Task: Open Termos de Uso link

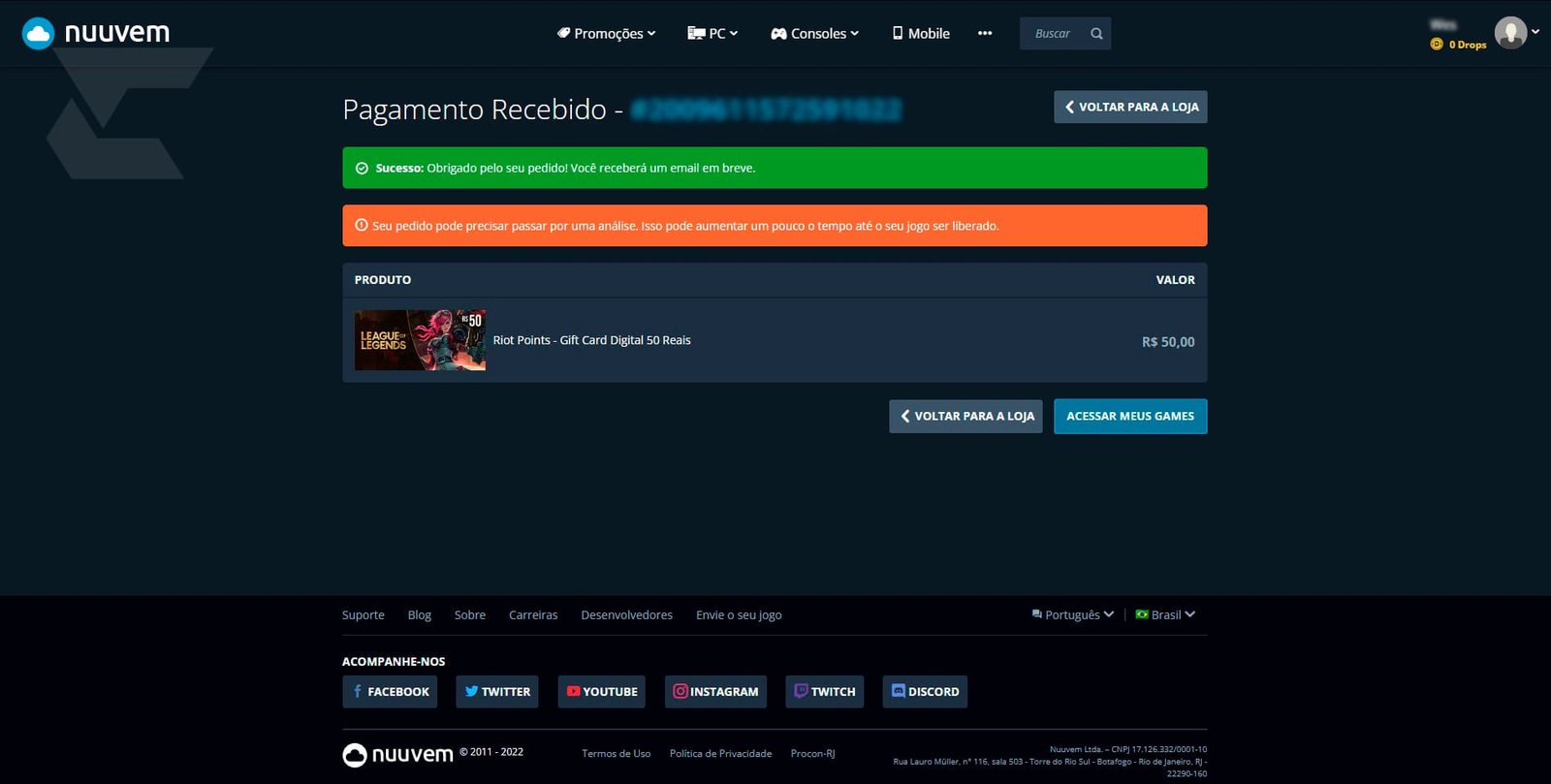Action: pos(616,753)
